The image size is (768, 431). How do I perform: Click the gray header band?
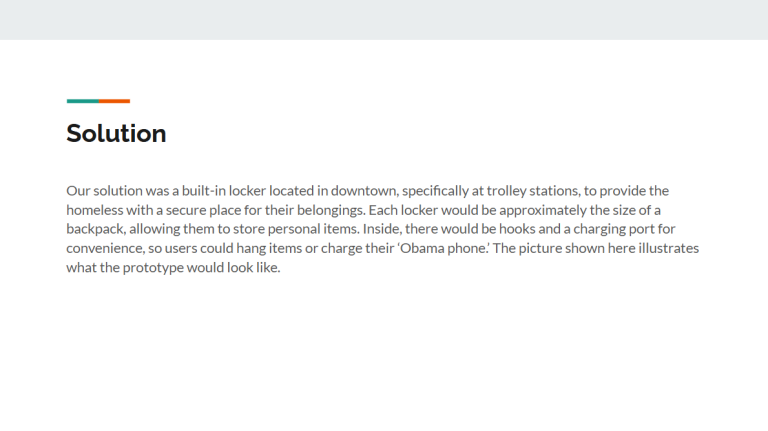click(x=384, y=20)
